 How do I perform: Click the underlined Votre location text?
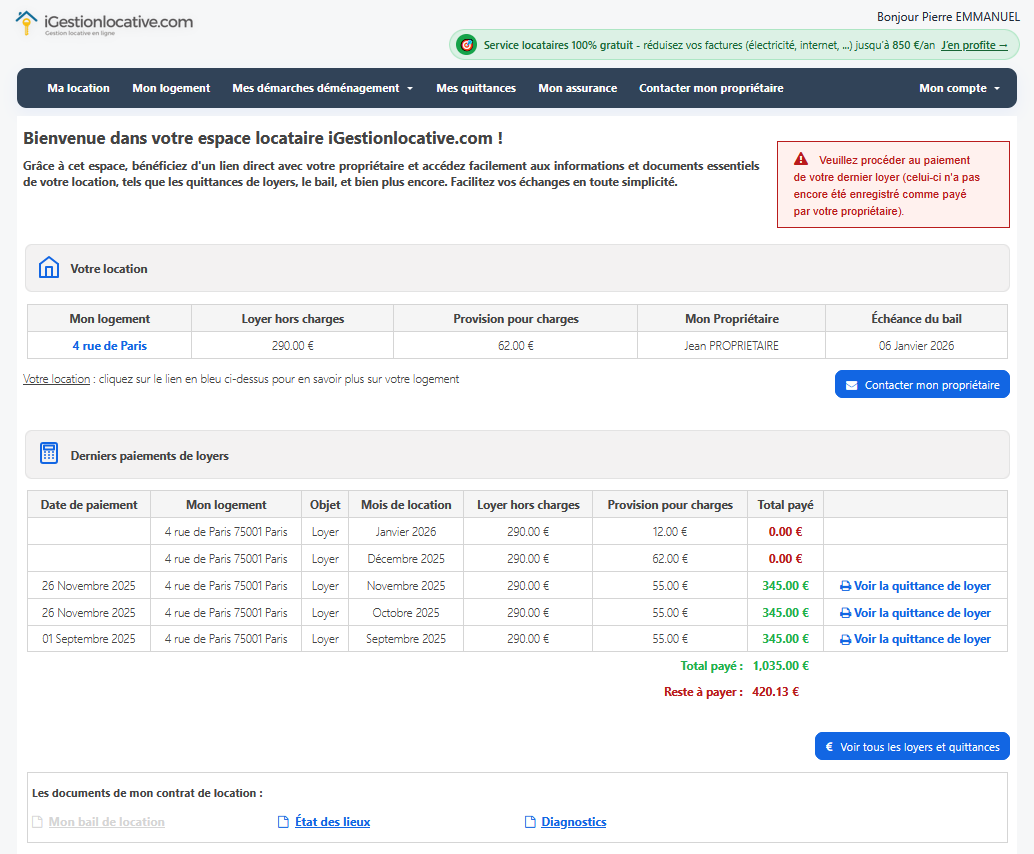point(57,379)
